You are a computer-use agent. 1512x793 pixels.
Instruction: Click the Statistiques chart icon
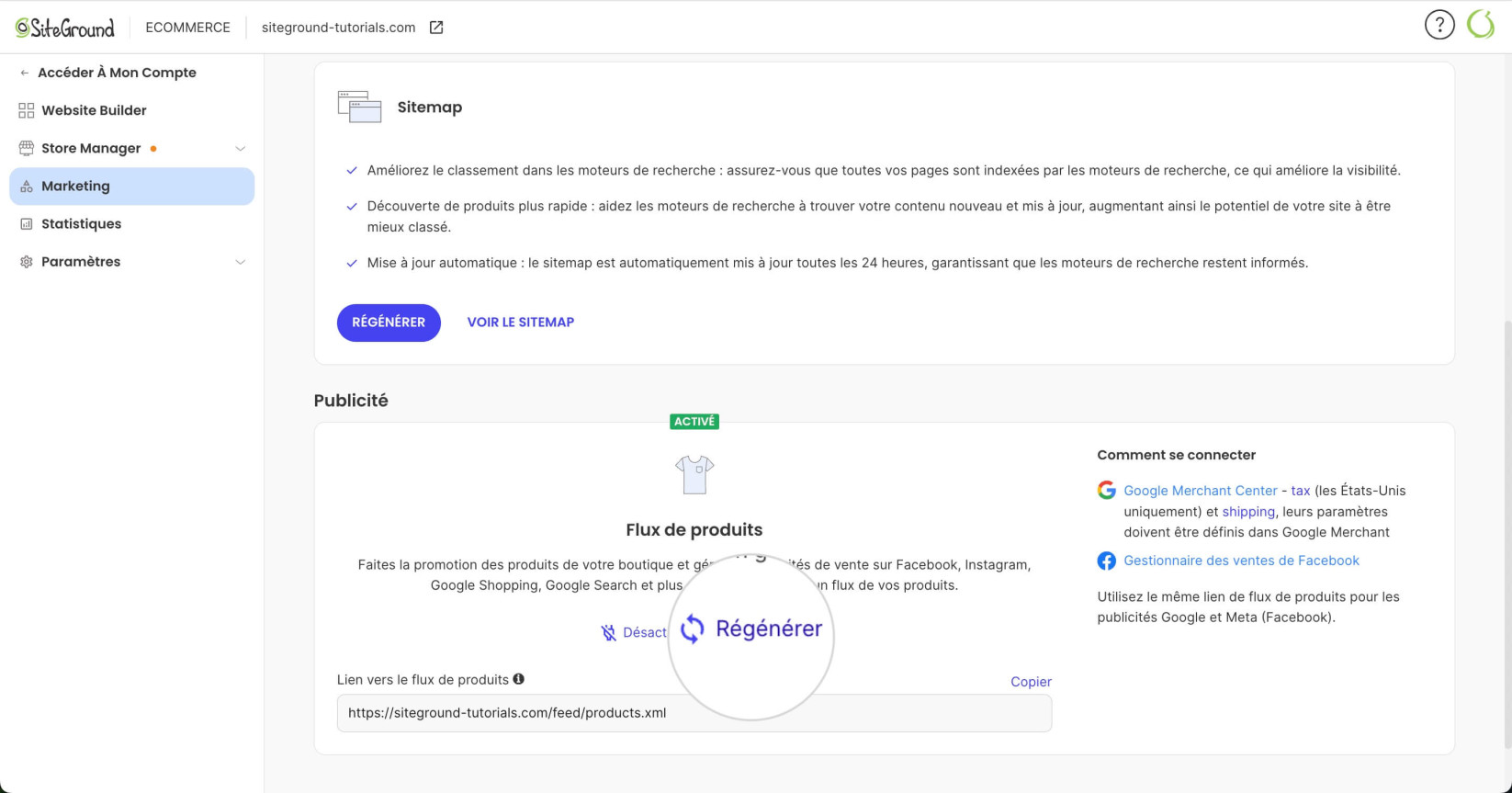[27, 224]
